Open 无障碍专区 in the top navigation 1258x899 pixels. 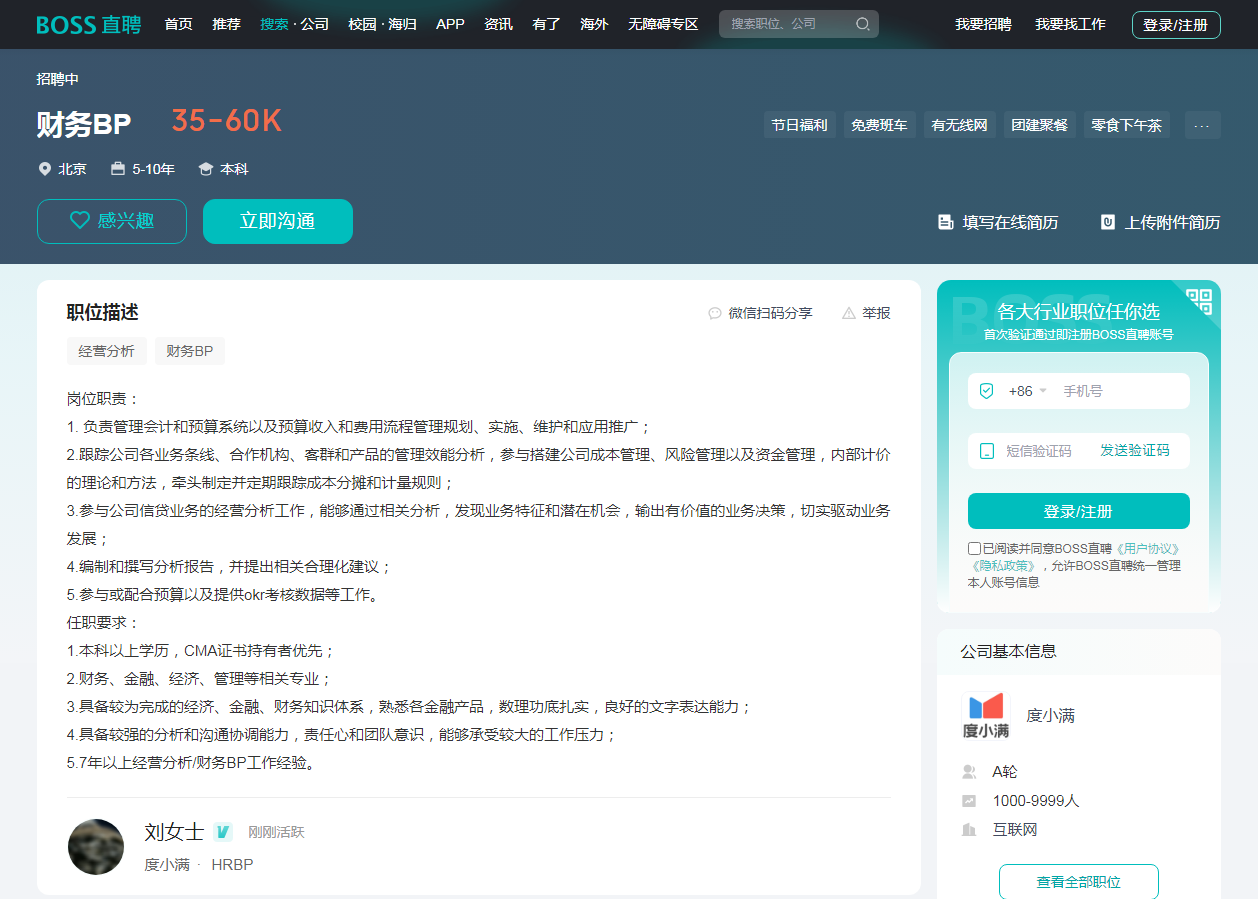[x=663, y=24]
